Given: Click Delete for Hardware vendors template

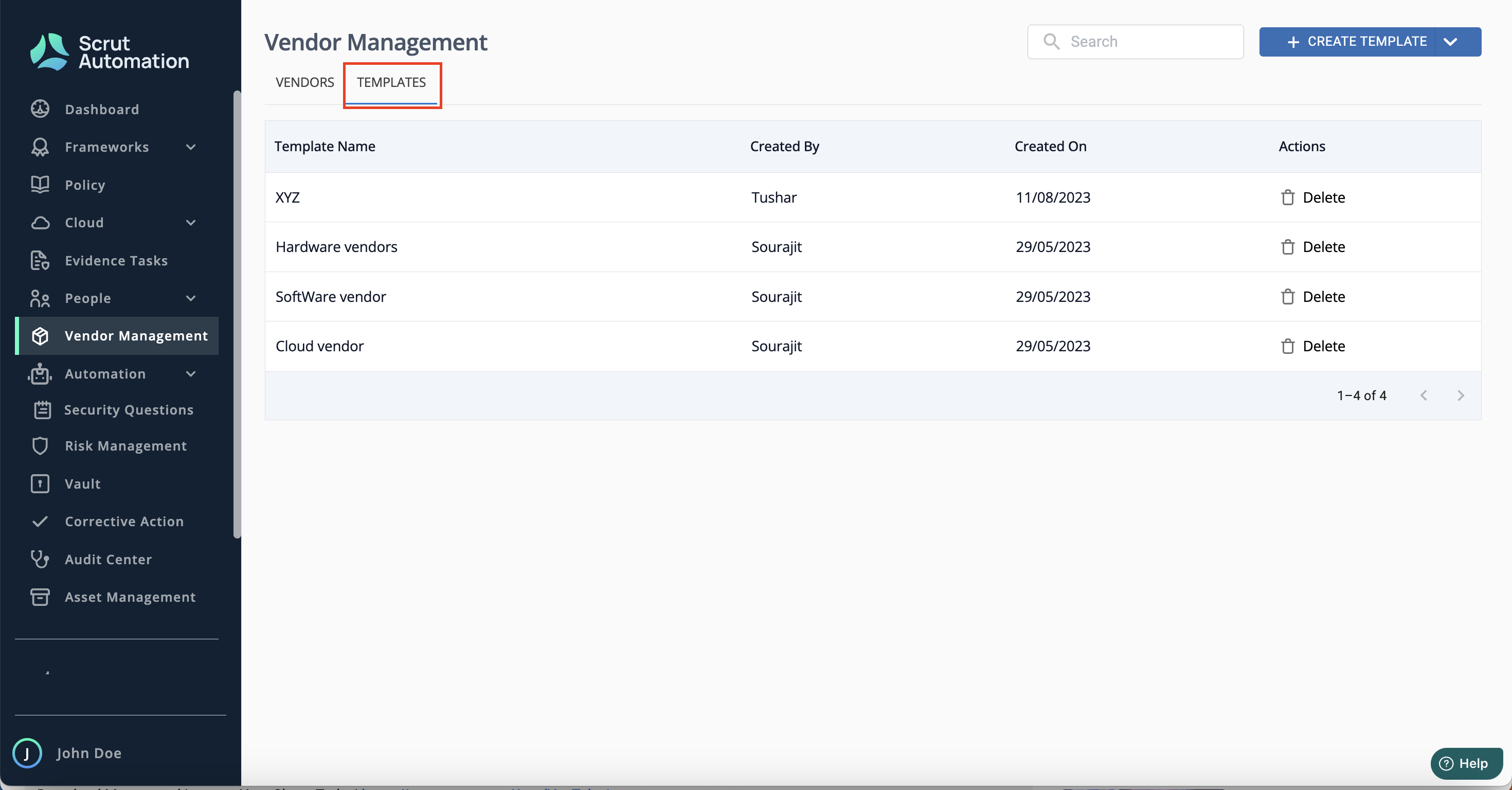Looking at the screenshot, I should point(1313,247).
